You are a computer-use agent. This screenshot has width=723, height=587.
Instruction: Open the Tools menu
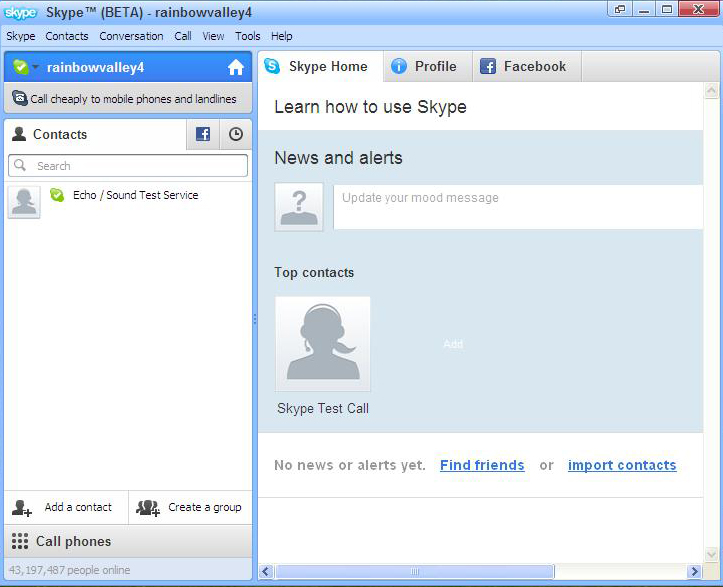pos(248,36)
